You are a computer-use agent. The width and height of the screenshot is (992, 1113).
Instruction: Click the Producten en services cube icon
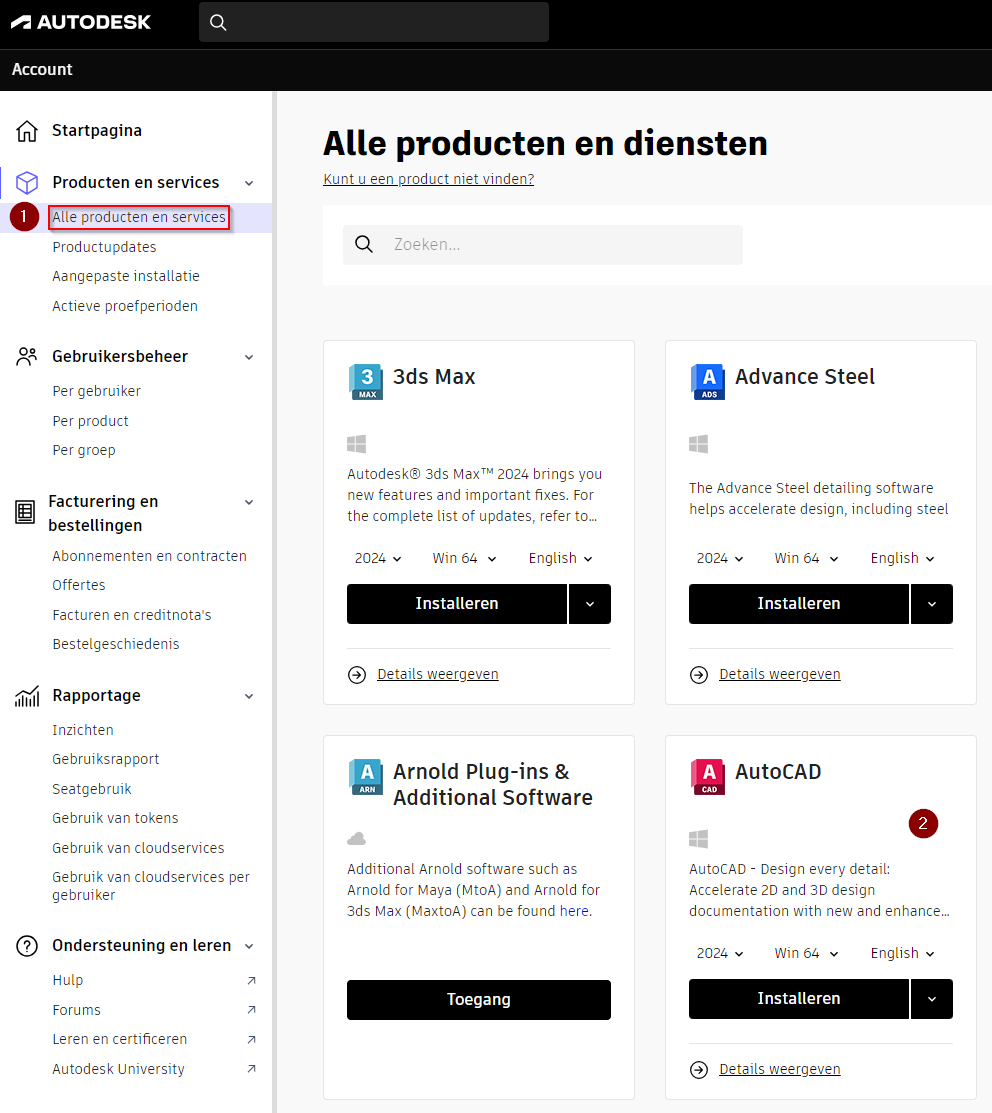pos(27,183)
